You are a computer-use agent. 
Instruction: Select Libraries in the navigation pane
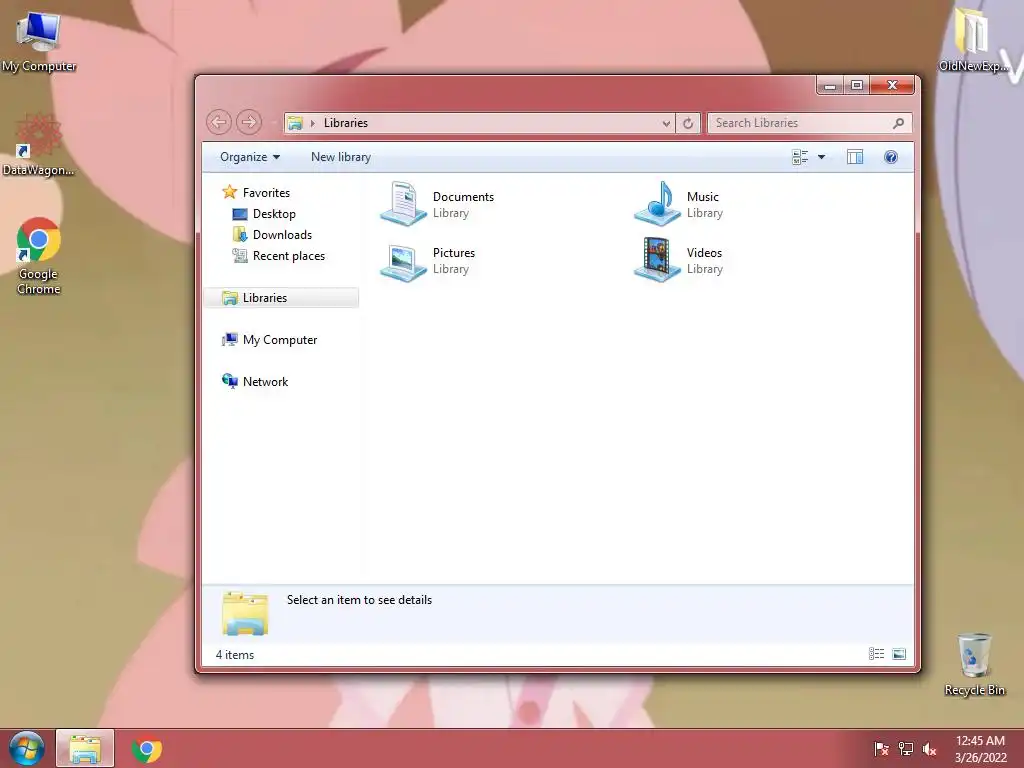(281, 298)
